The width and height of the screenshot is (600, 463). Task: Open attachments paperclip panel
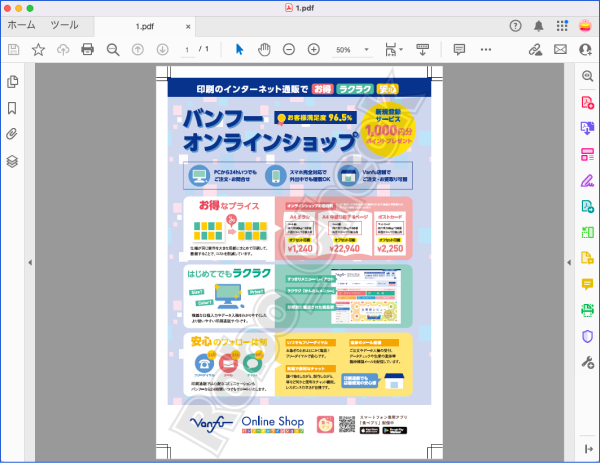(12, 134)
